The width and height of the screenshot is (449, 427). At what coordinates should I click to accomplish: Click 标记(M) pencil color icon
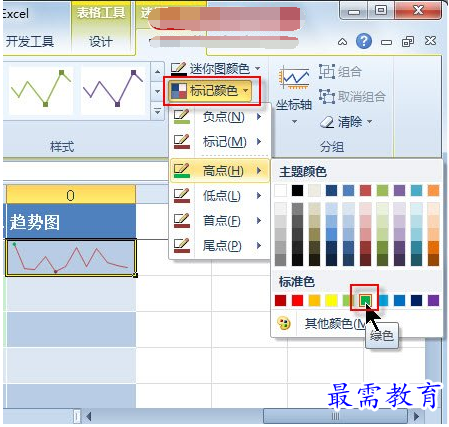[182, 142]
